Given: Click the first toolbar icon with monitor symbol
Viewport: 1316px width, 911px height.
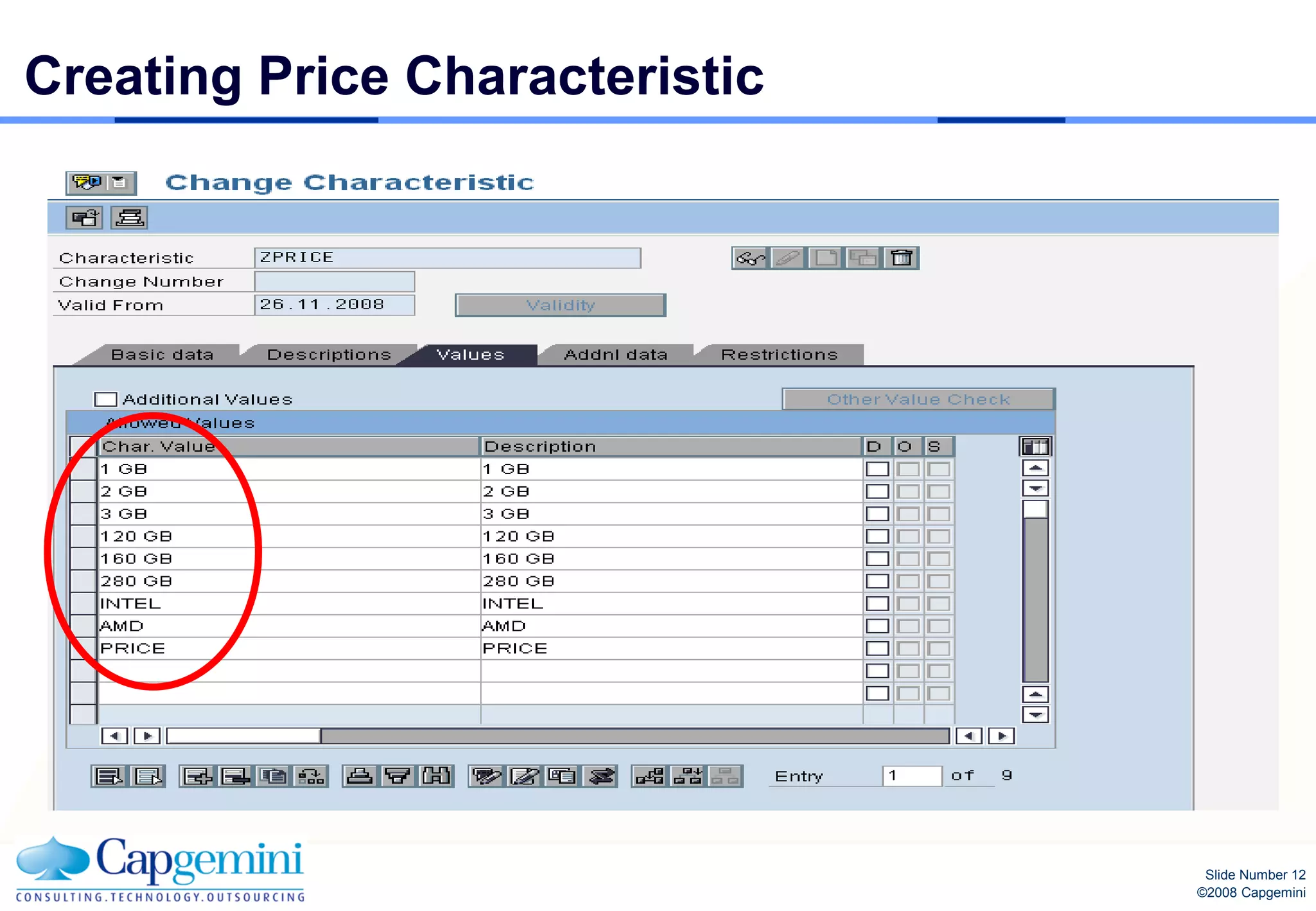Looking at the screenshot, I should click(x=84, y=218).
